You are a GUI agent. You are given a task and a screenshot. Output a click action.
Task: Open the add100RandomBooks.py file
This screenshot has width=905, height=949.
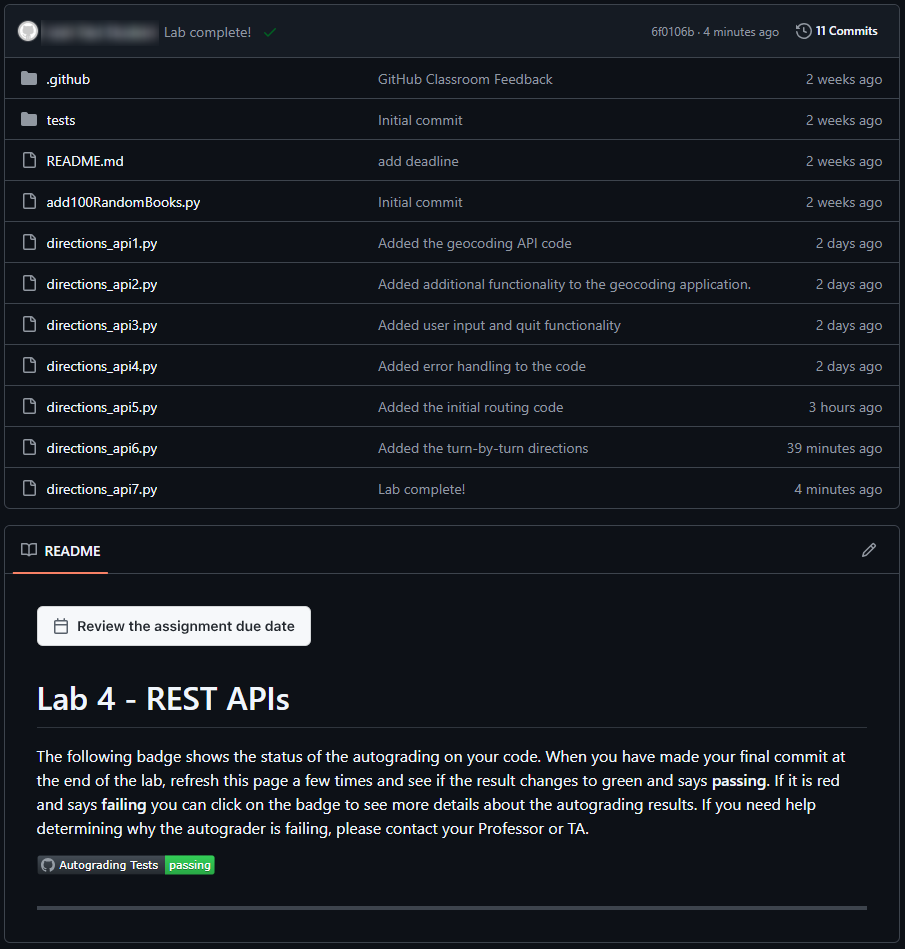pos(123,202)
